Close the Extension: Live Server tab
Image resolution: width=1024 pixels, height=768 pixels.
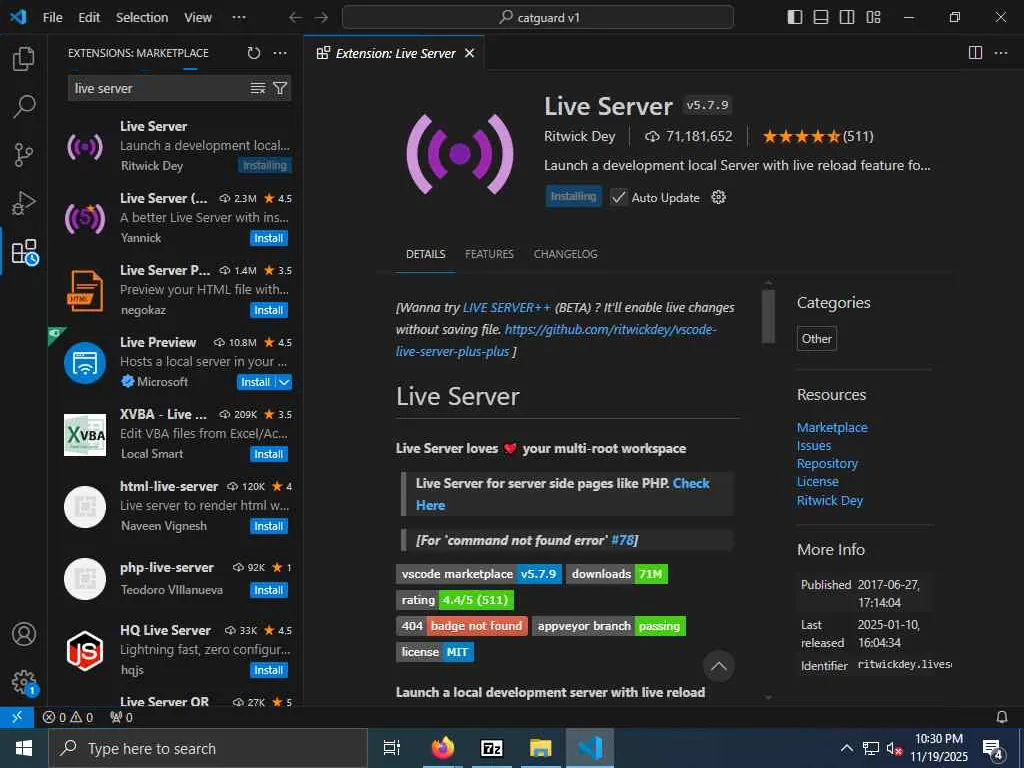(x=470, y=54)
